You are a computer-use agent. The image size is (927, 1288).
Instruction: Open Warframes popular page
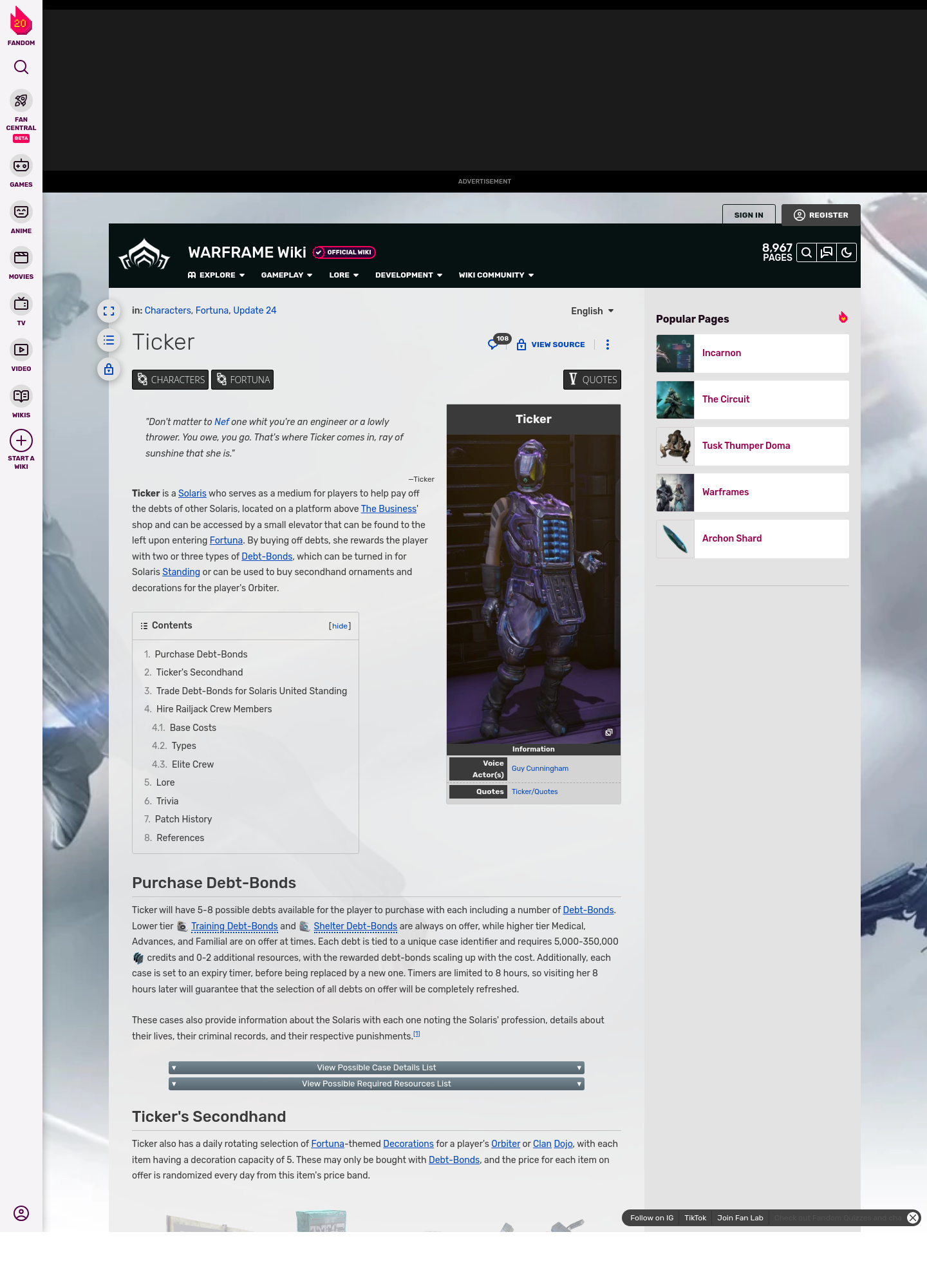coord(753,493)
